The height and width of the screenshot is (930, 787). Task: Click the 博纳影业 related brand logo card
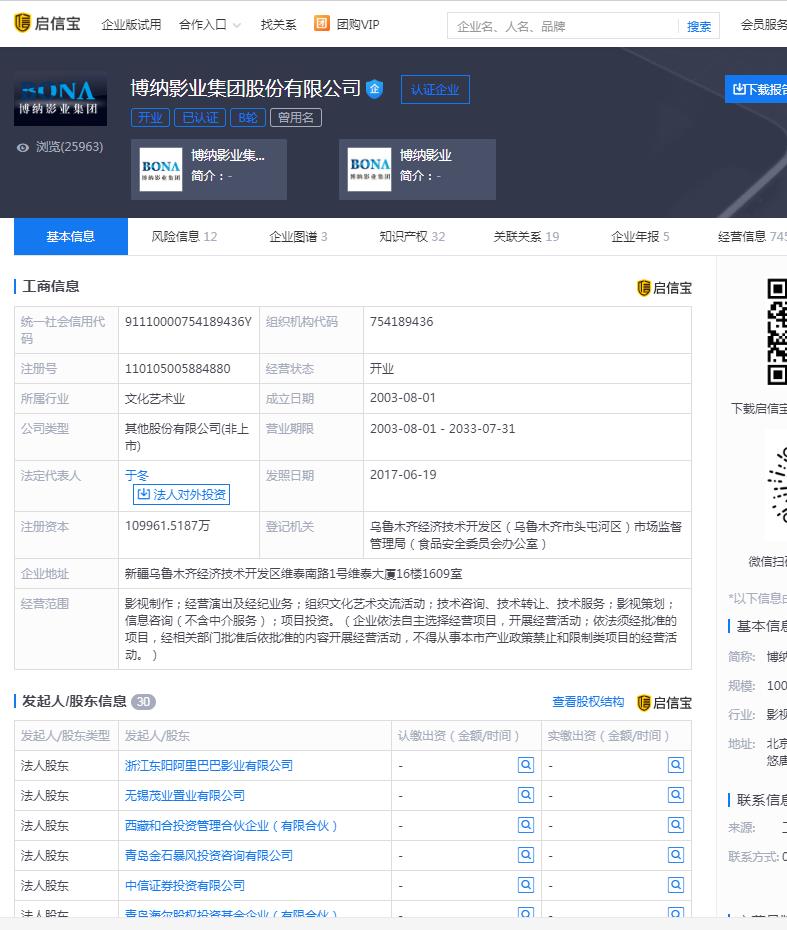pyautogui.click(x=370, y=169)
